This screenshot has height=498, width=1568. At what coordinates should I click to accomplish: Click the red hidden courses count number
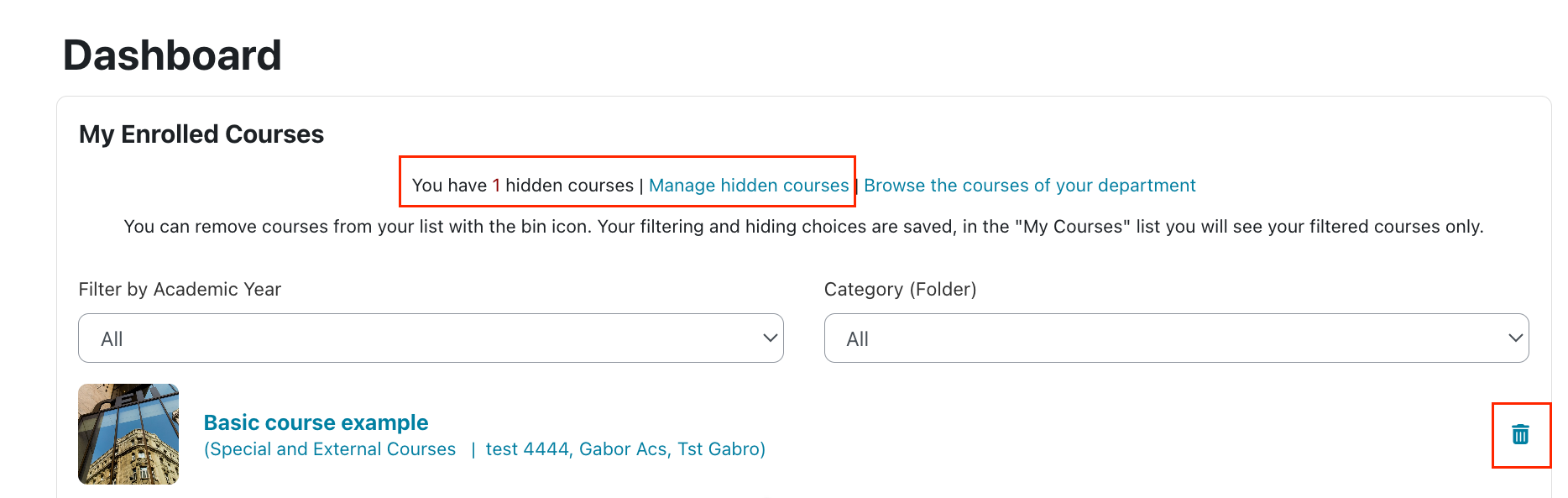[x=496, y=186]
